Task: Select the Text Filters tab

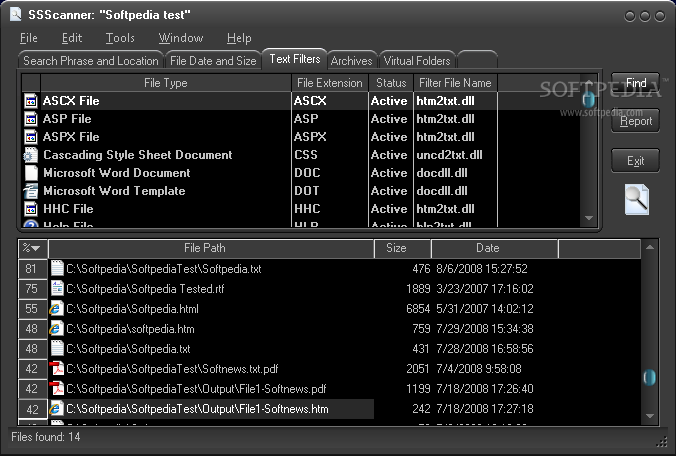Action: pos(295,59)
